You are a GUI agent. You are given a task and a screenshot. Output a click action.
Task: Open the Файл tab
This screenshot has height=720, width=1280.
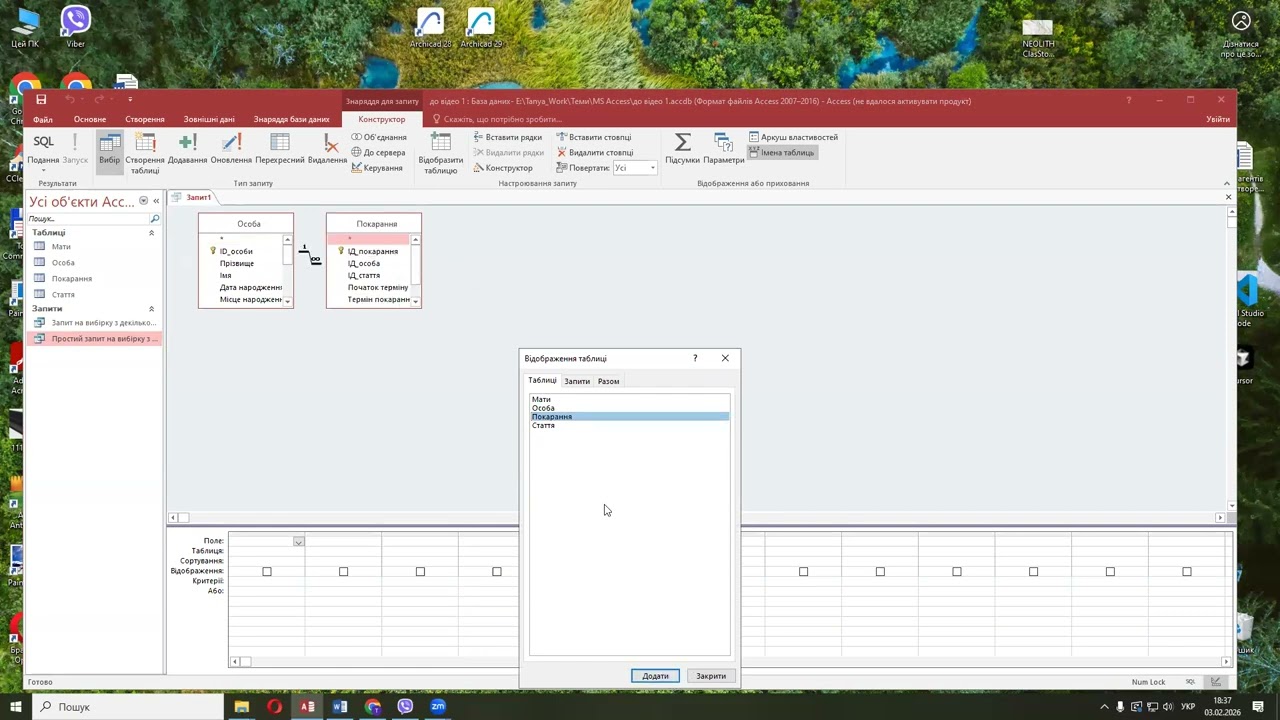tap(43, 119)
